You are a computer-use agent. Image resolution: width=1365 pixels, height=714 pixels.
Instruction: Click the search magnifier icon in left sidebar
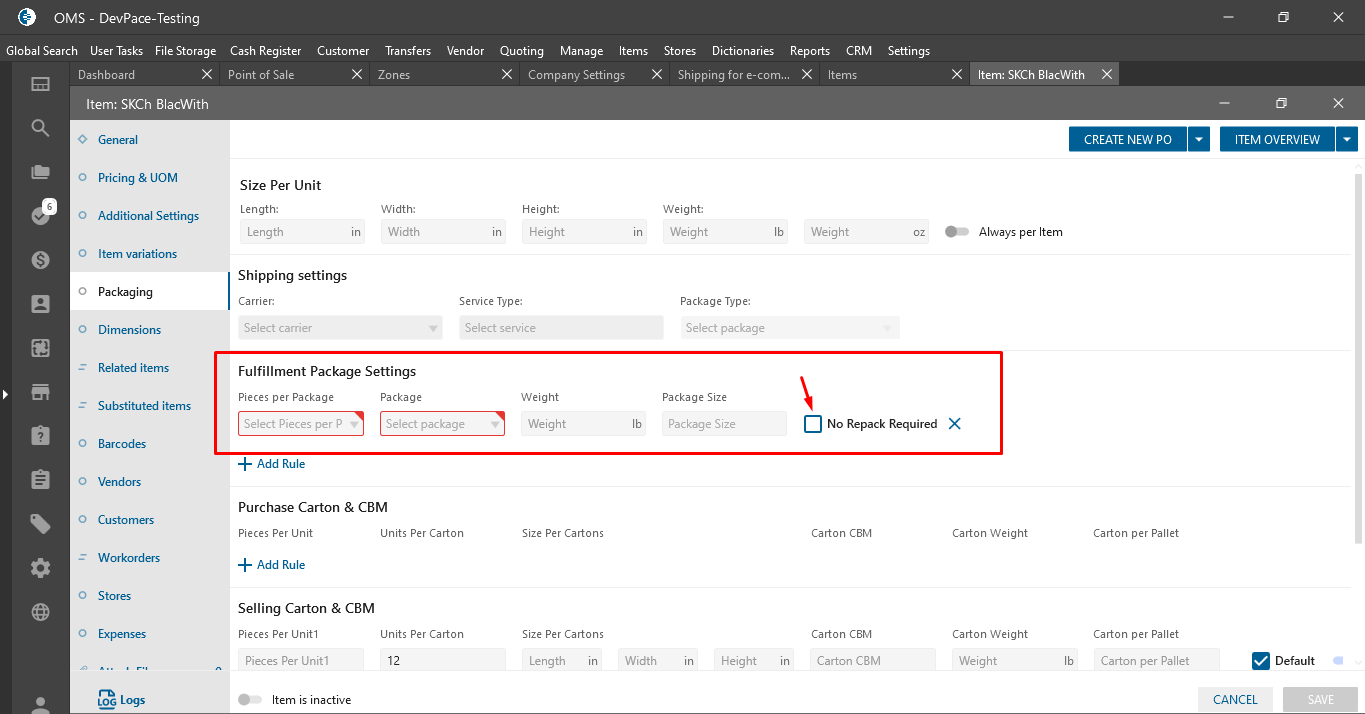pos(40,128)
